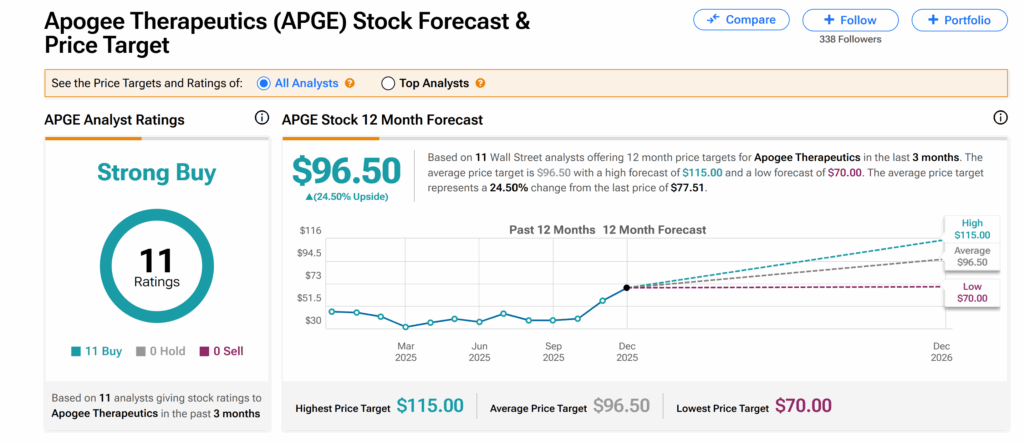Click the gray Hold legend square
Image resolution: width=1024 pixels, height=444 pixels.
pos(139,351)
